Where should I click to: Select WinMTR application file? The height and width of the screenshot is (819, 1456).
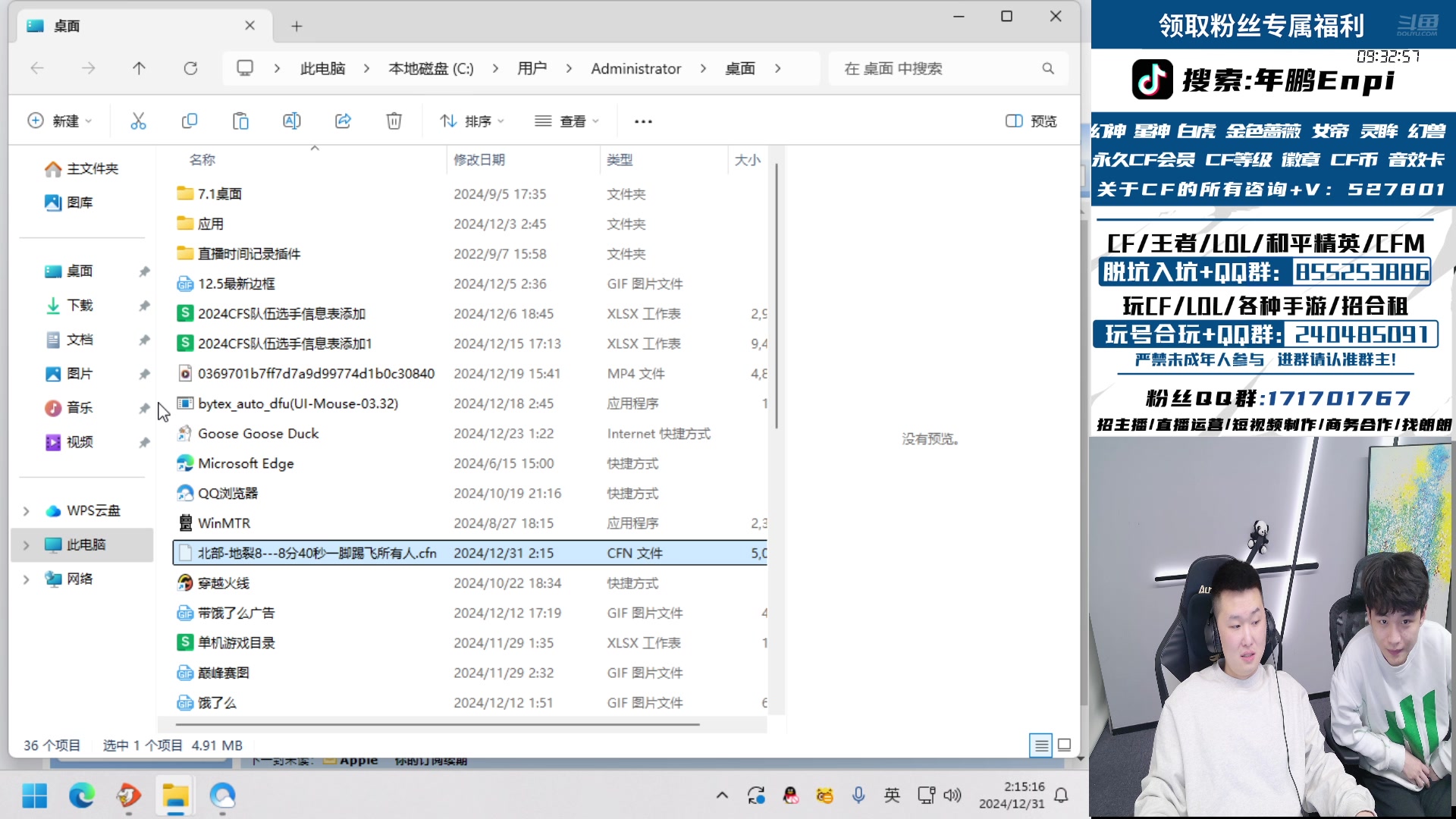tap(470, 523)
